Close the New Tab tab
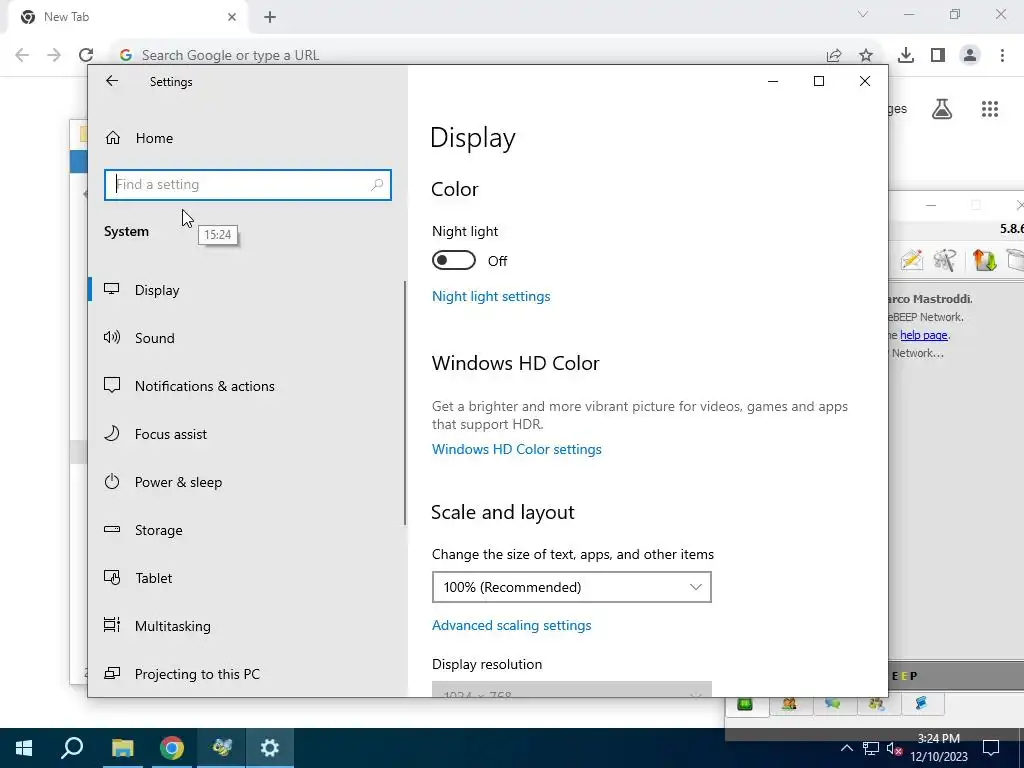The height and width of the screenshot is (768, 1024). [x=232, y=17]
